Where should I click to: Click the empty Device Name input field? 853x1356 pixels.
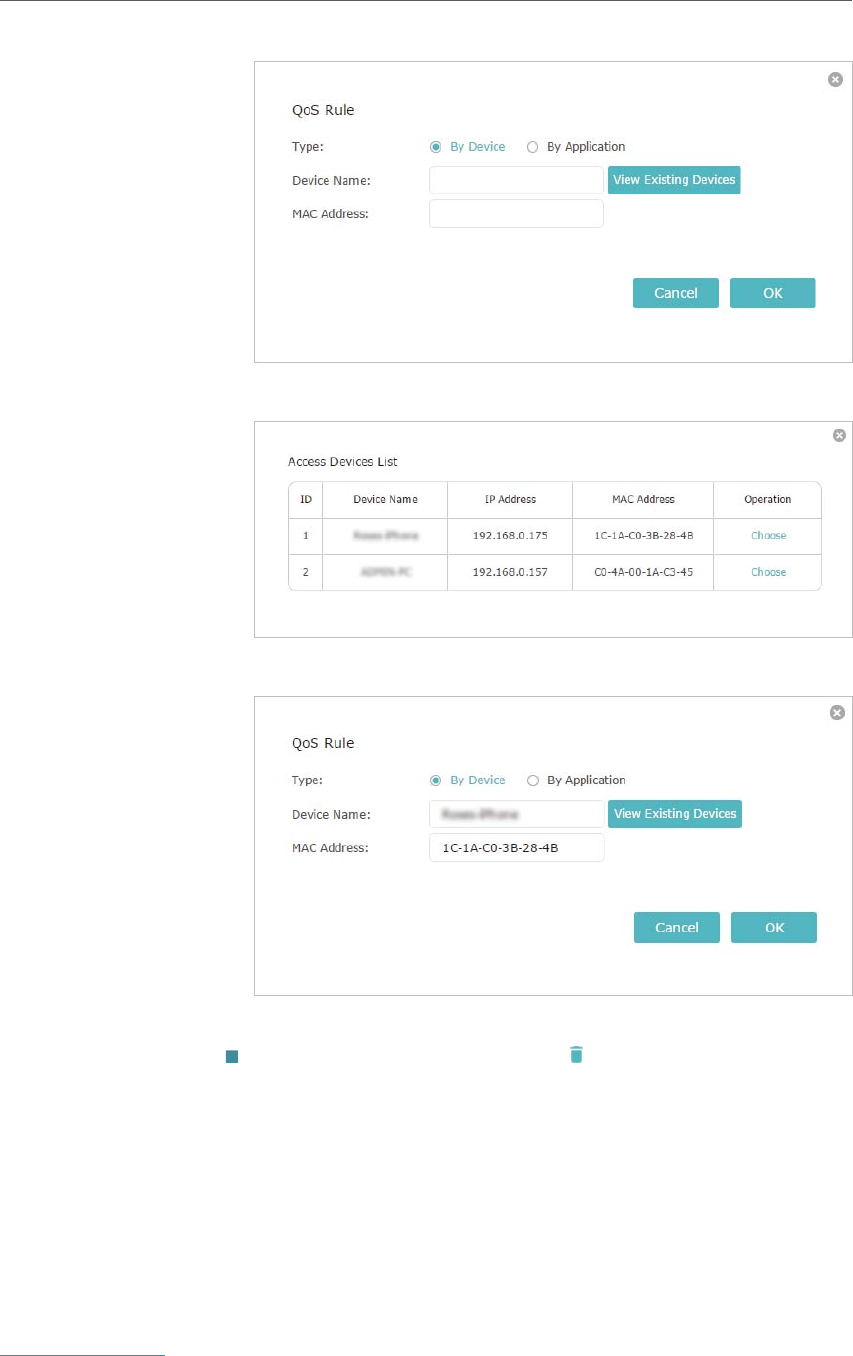click(x=516, y=180)
